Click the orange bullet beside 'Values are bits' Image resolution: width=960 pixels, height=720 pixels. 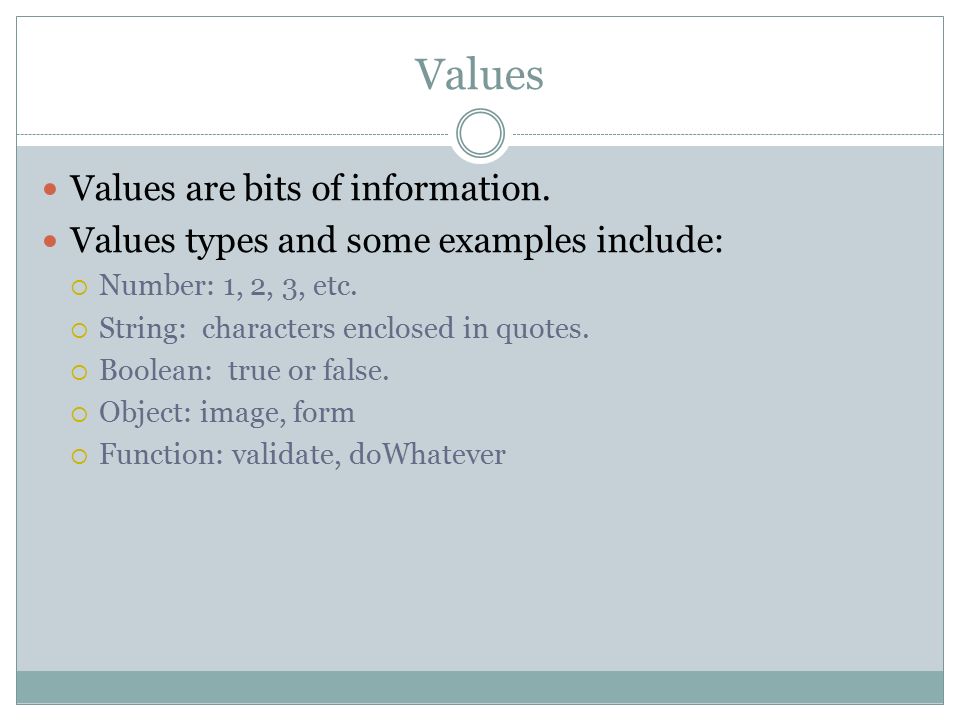[50, 189]
